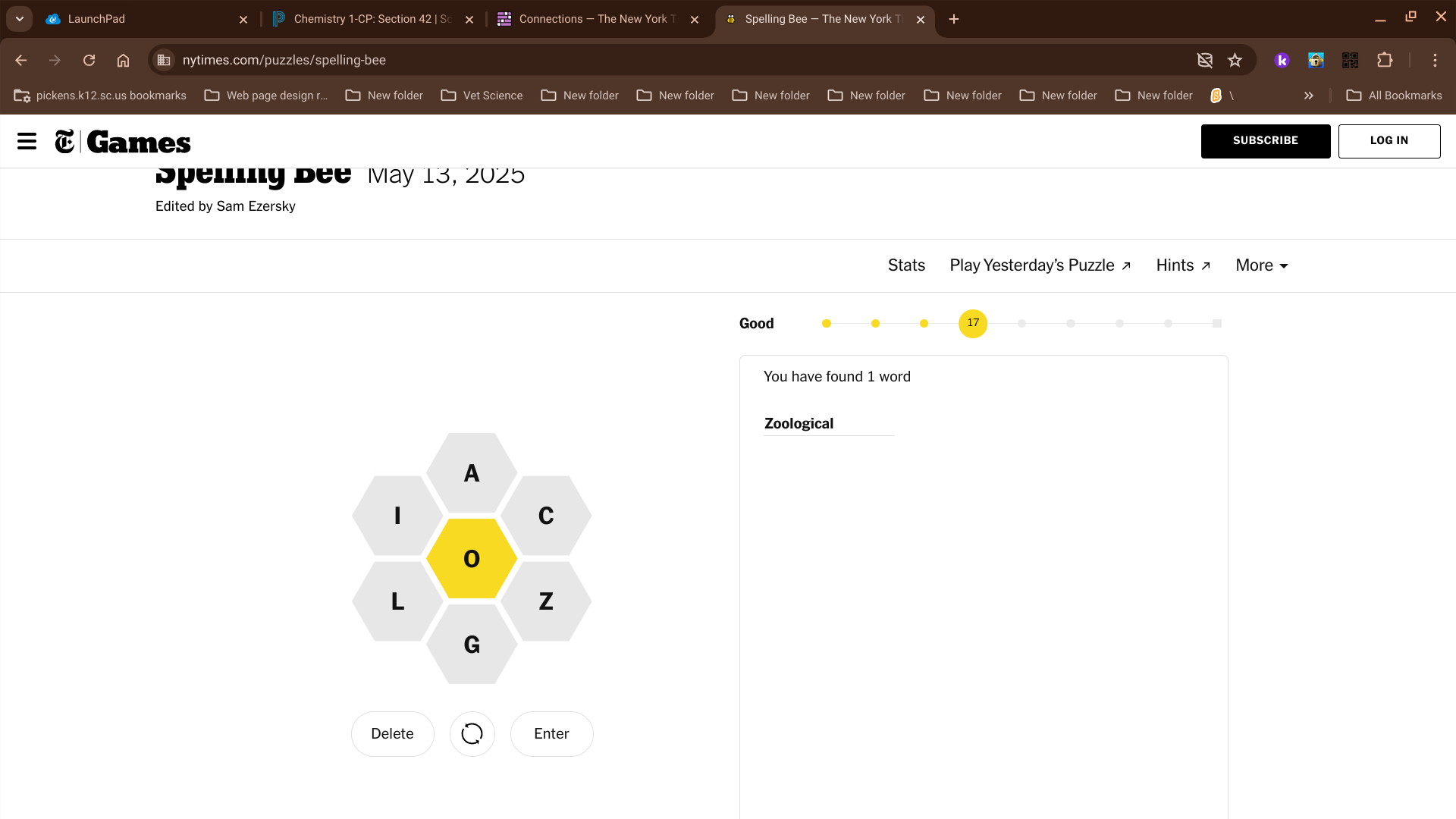Image resolution: width=1456 pixels, height=819 pixels.
Task: Click the address bar URL
Action: [284, 60]
